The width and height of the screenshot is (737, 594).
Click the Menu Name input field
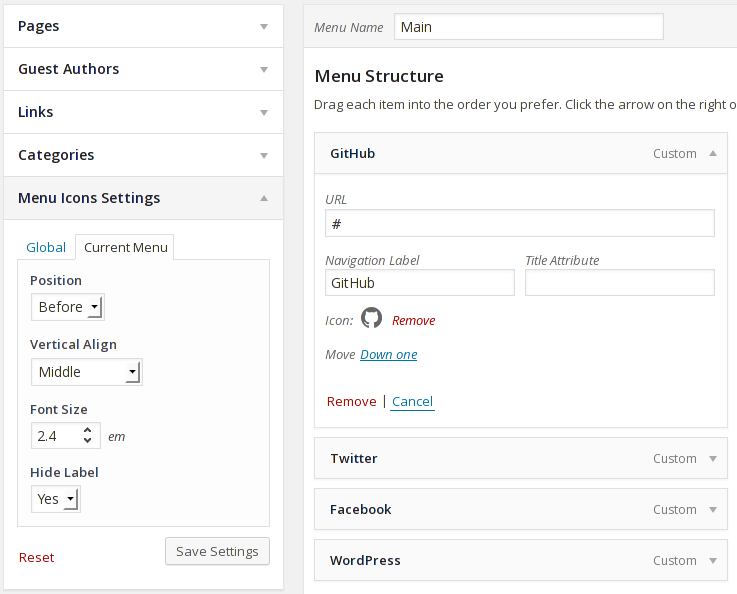point(528,27)
